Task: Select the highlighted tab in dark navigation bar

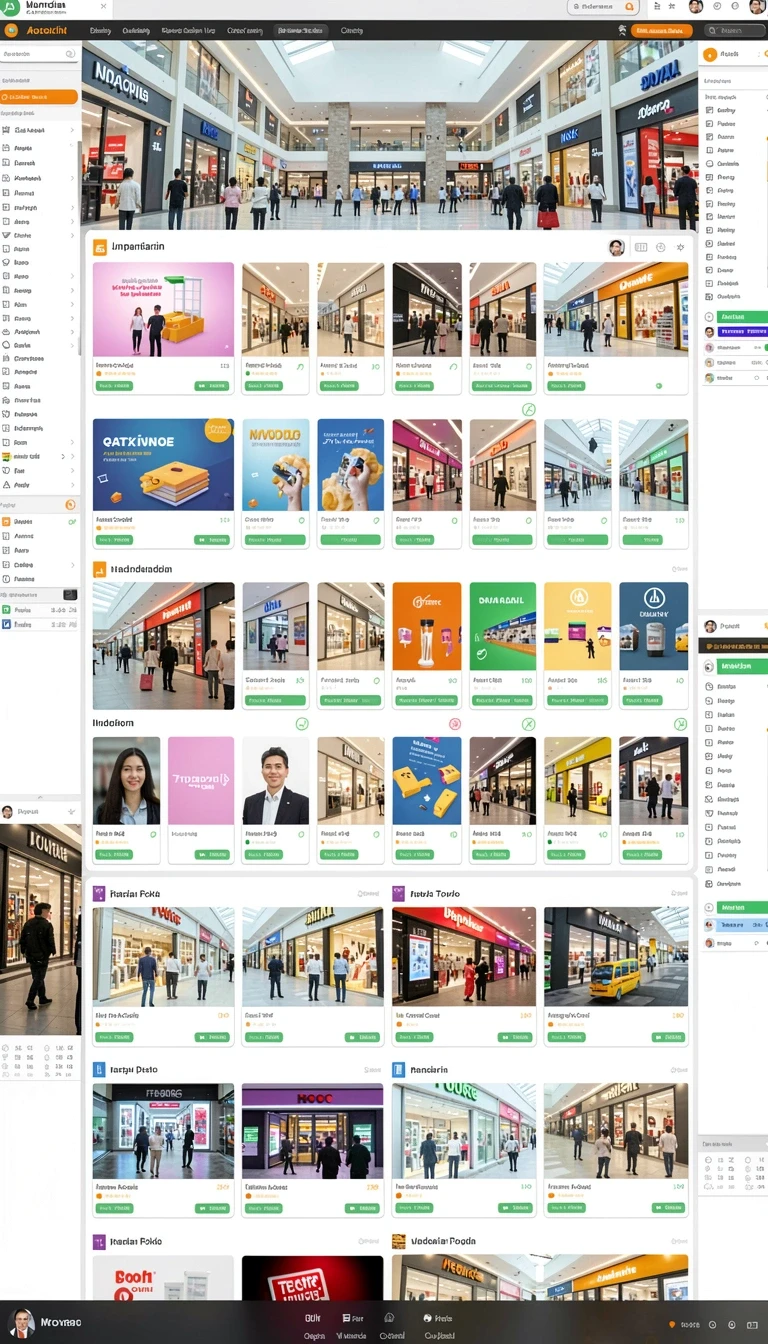Action: [x=301, y=31]
